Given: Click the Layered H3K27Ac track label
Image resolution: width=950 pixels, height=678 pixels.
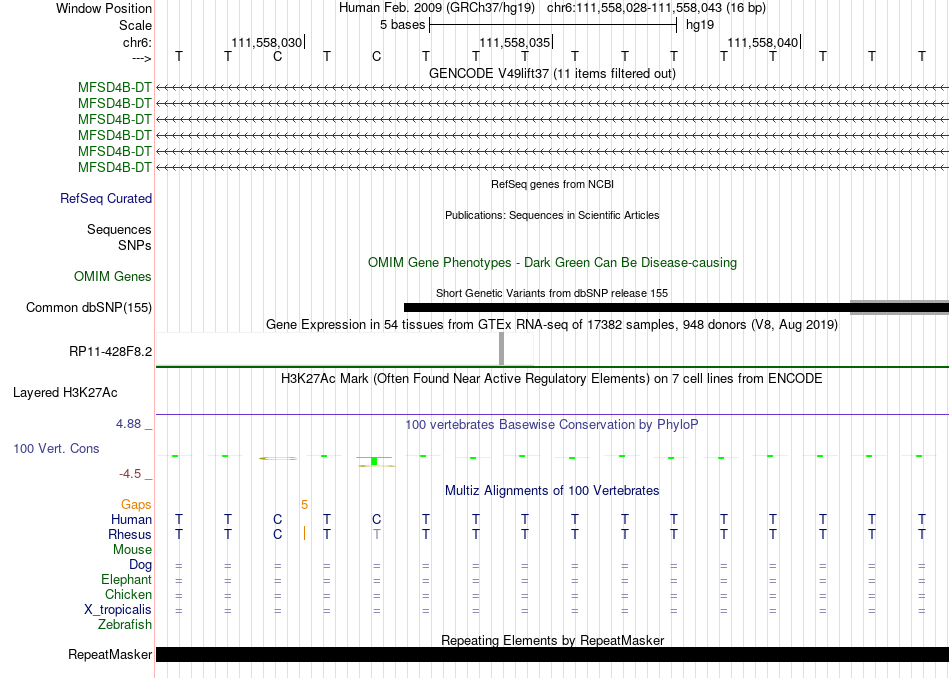Looking at the screenshot, I should tap(65, 393).
